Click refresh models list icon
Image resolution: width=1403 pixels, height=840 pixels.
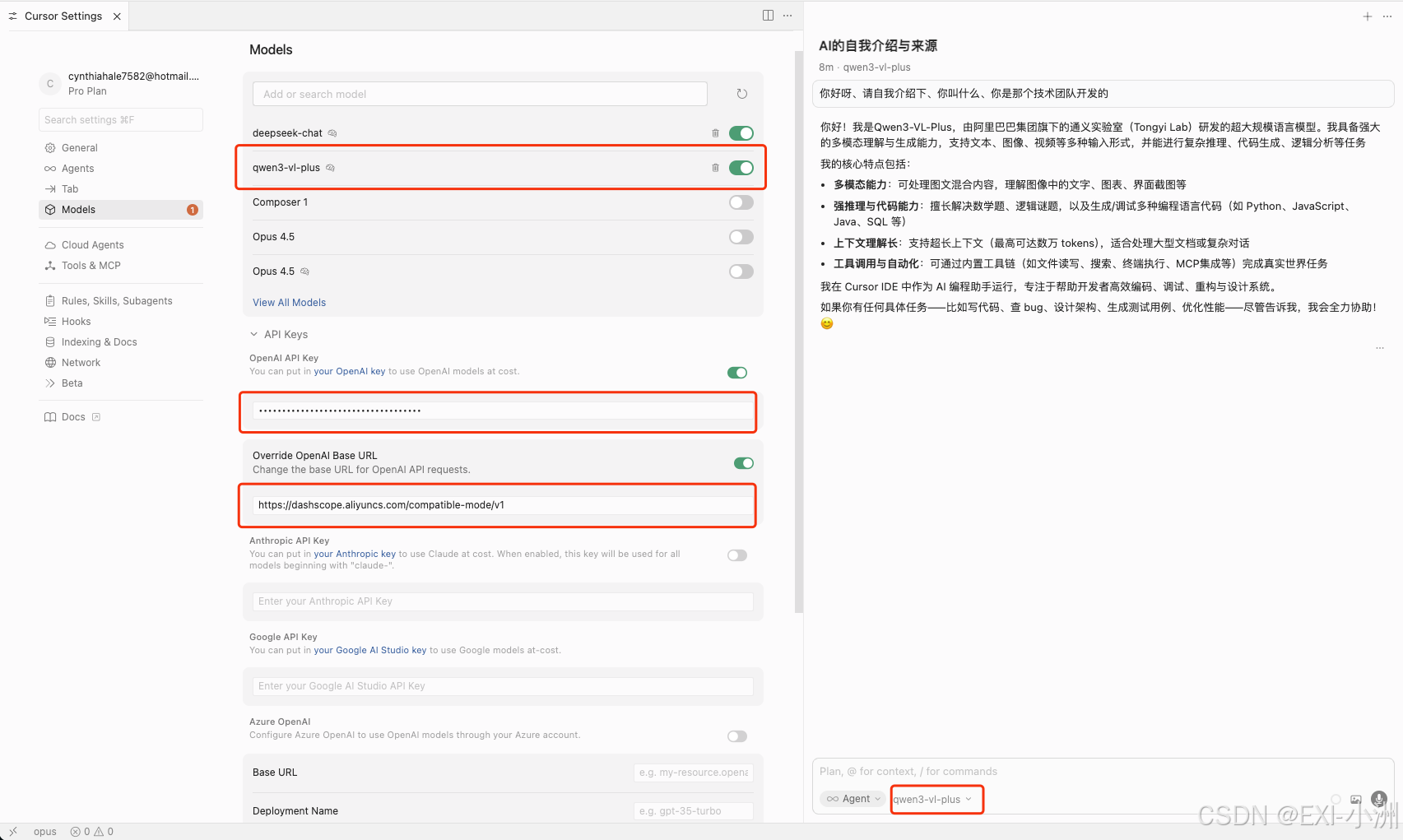(x=741, y=94)
